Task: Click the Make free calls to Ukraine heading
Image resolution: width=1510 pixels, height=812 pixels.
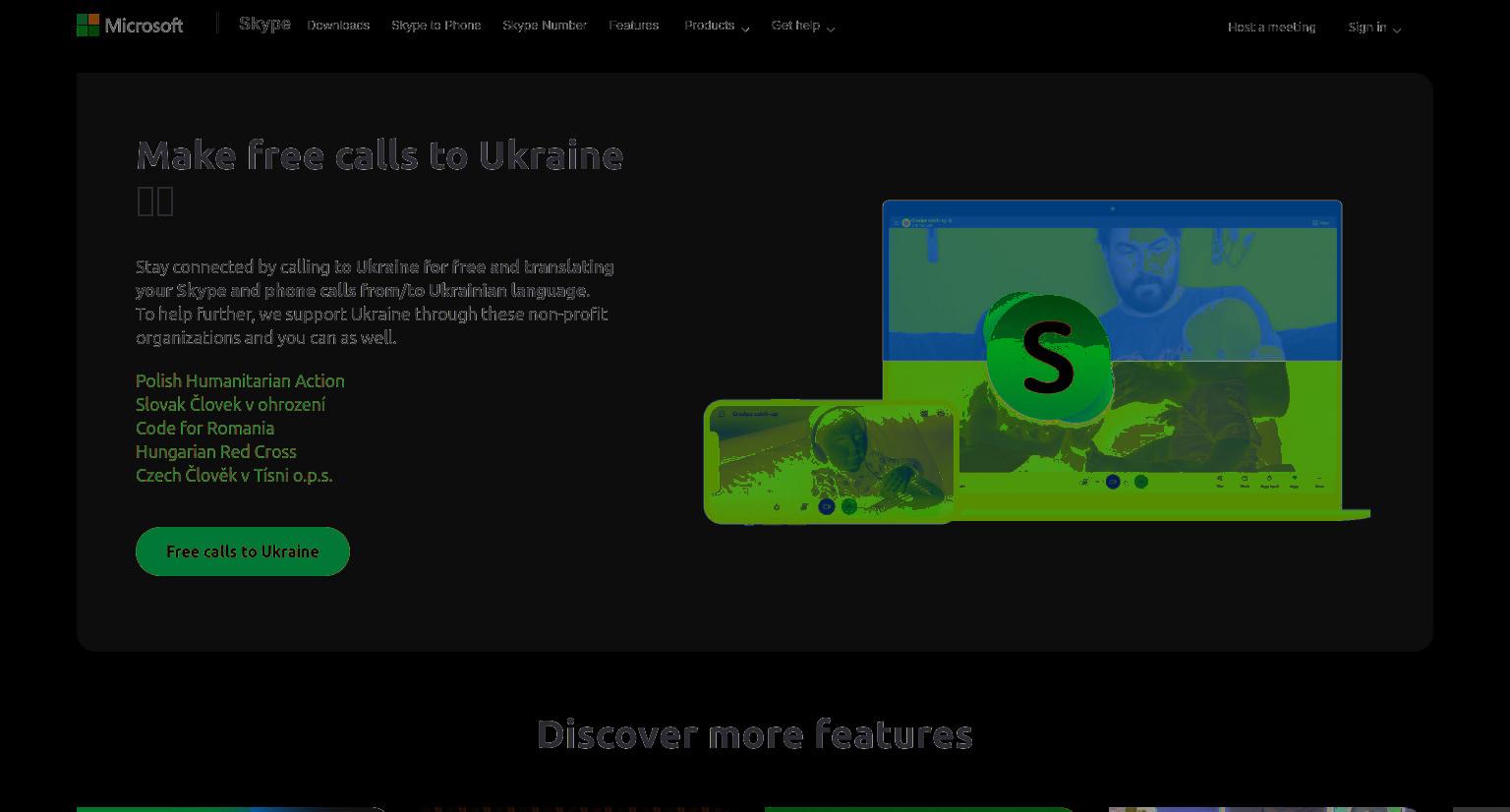Action: coord(379,155)
